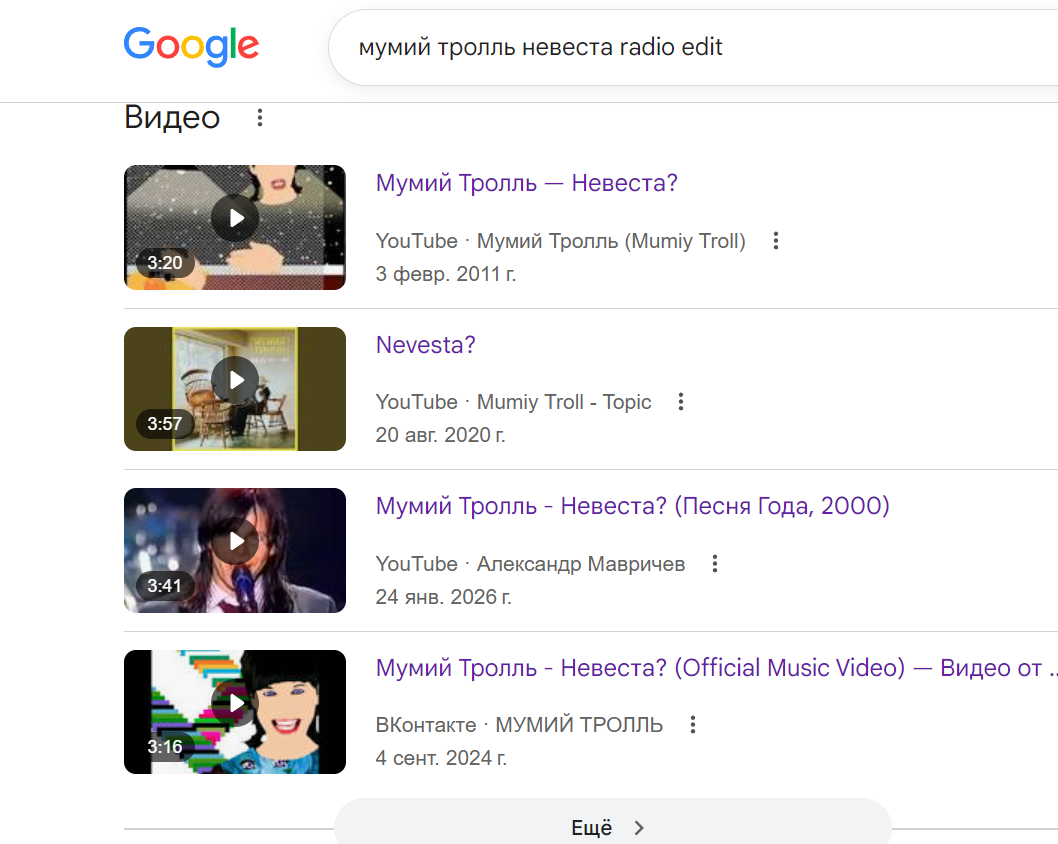This screenshot has width=1058, height=844.
Task: Open the Невеста? (Official Music Video) link
Action: [717, 668]
